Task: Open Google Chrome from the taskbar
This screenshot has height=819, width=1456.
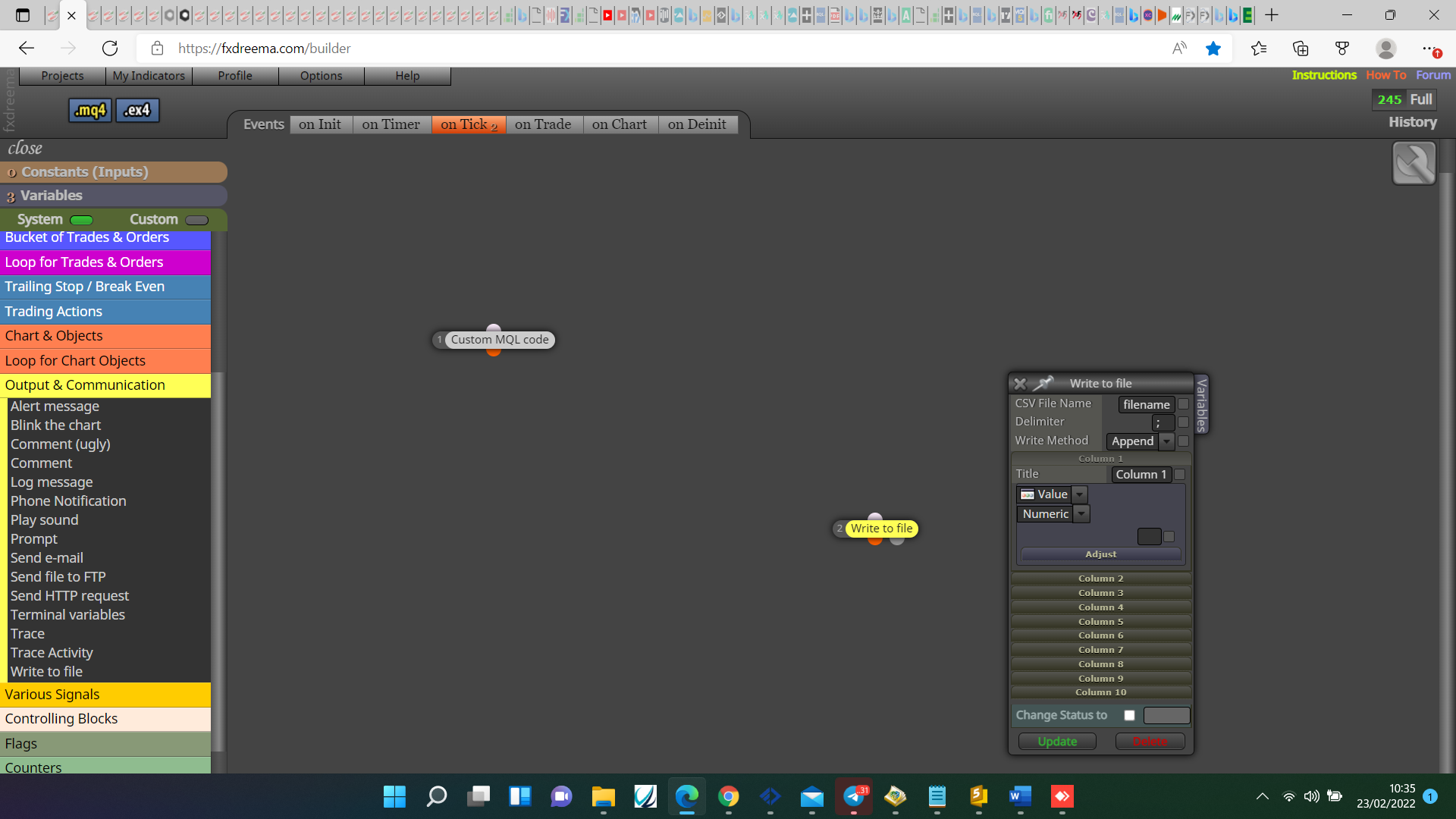Action: point(729,796)
